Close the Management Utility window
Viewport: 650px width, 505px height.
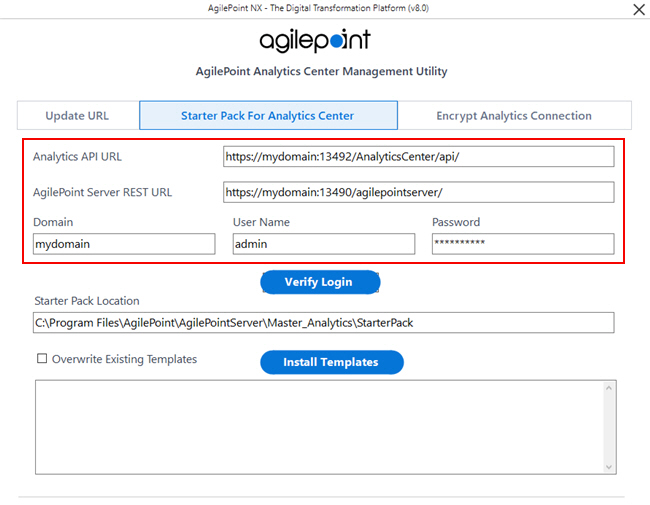coord(639,10)
